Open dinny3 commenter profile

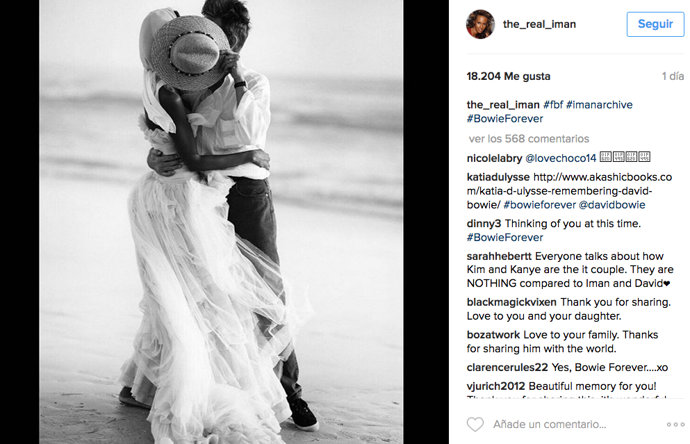484,224
